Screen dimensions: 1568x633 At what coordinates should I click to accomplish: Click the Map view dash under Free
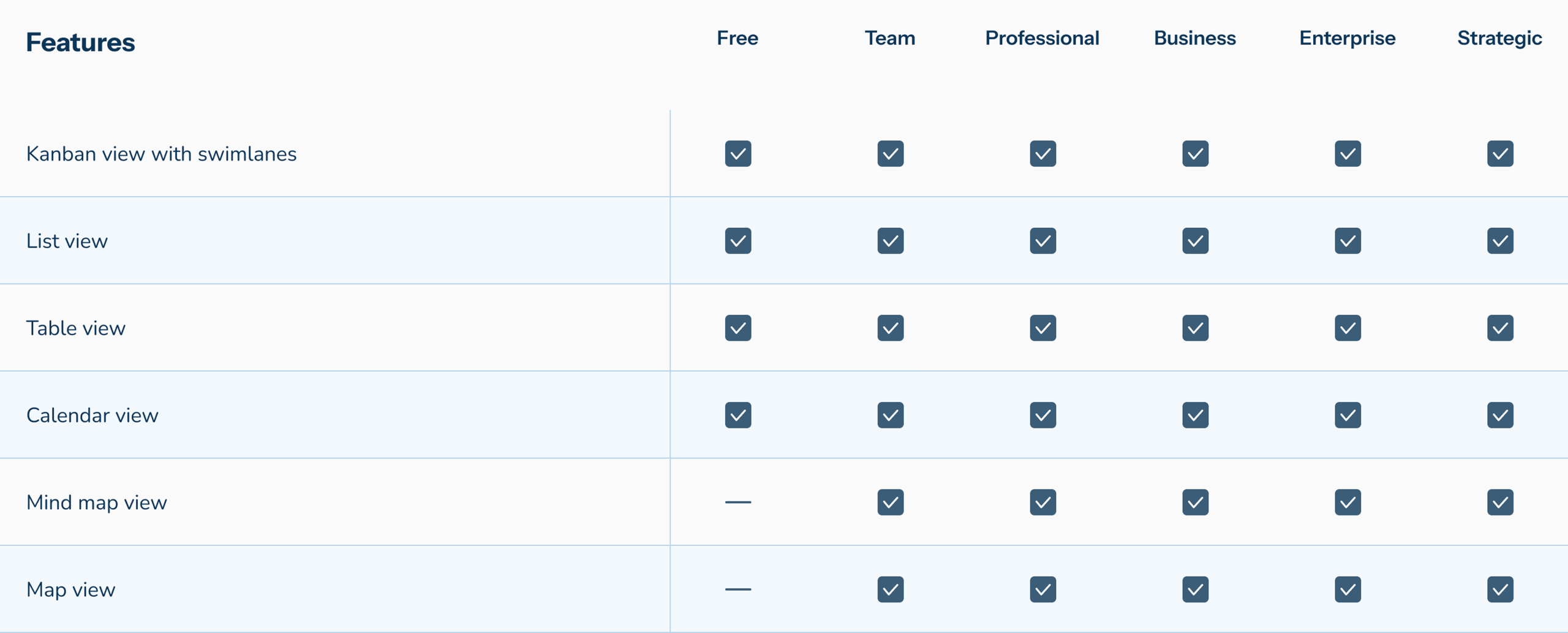click(737, 589)
